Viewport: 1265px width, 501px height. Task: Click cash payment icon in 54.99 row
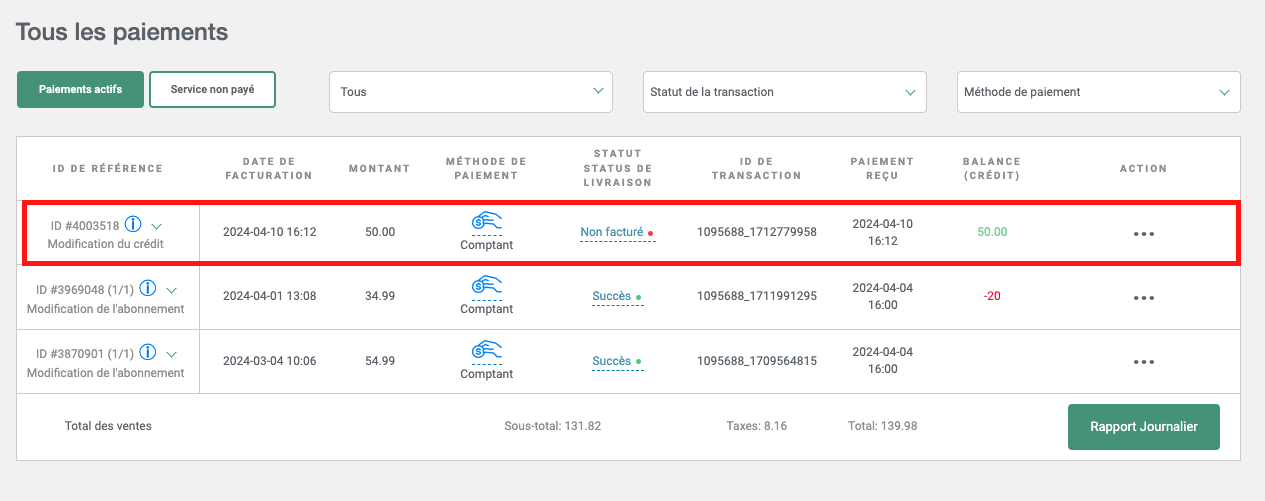click(486, 351)
